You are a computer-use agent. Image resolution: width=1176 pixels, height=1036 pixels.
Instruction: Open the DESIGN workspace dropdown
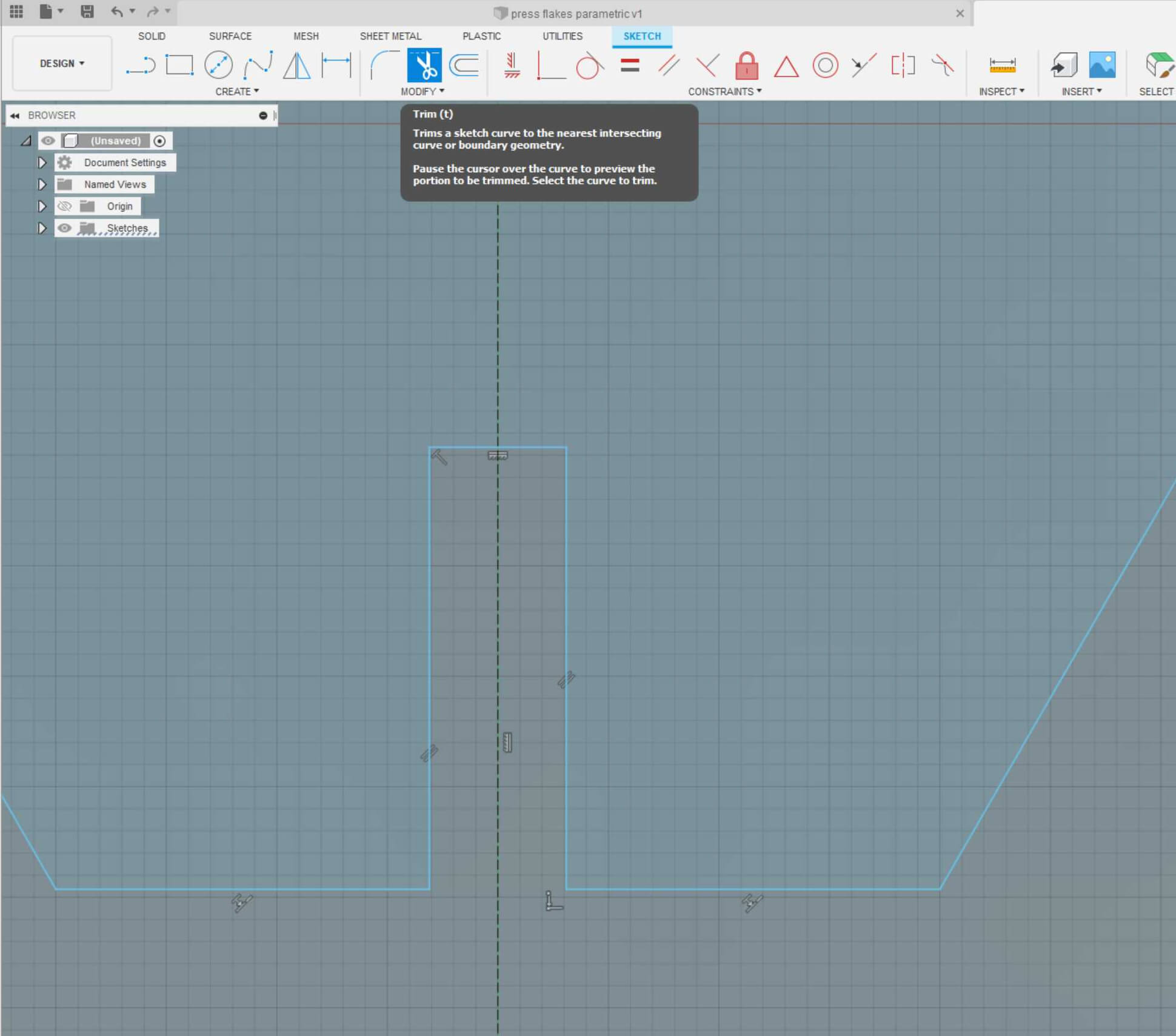(62, 63)
